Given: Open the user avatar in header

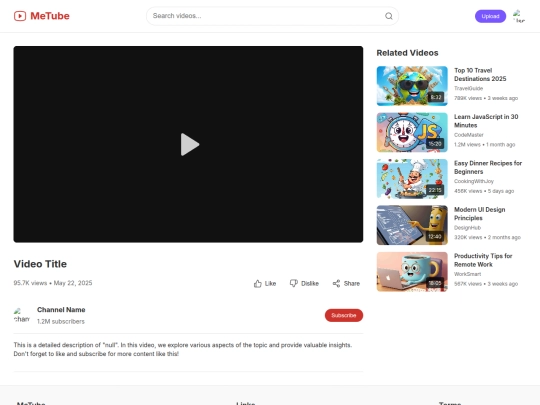Looking at the screenshot, I should coord(519,16).
